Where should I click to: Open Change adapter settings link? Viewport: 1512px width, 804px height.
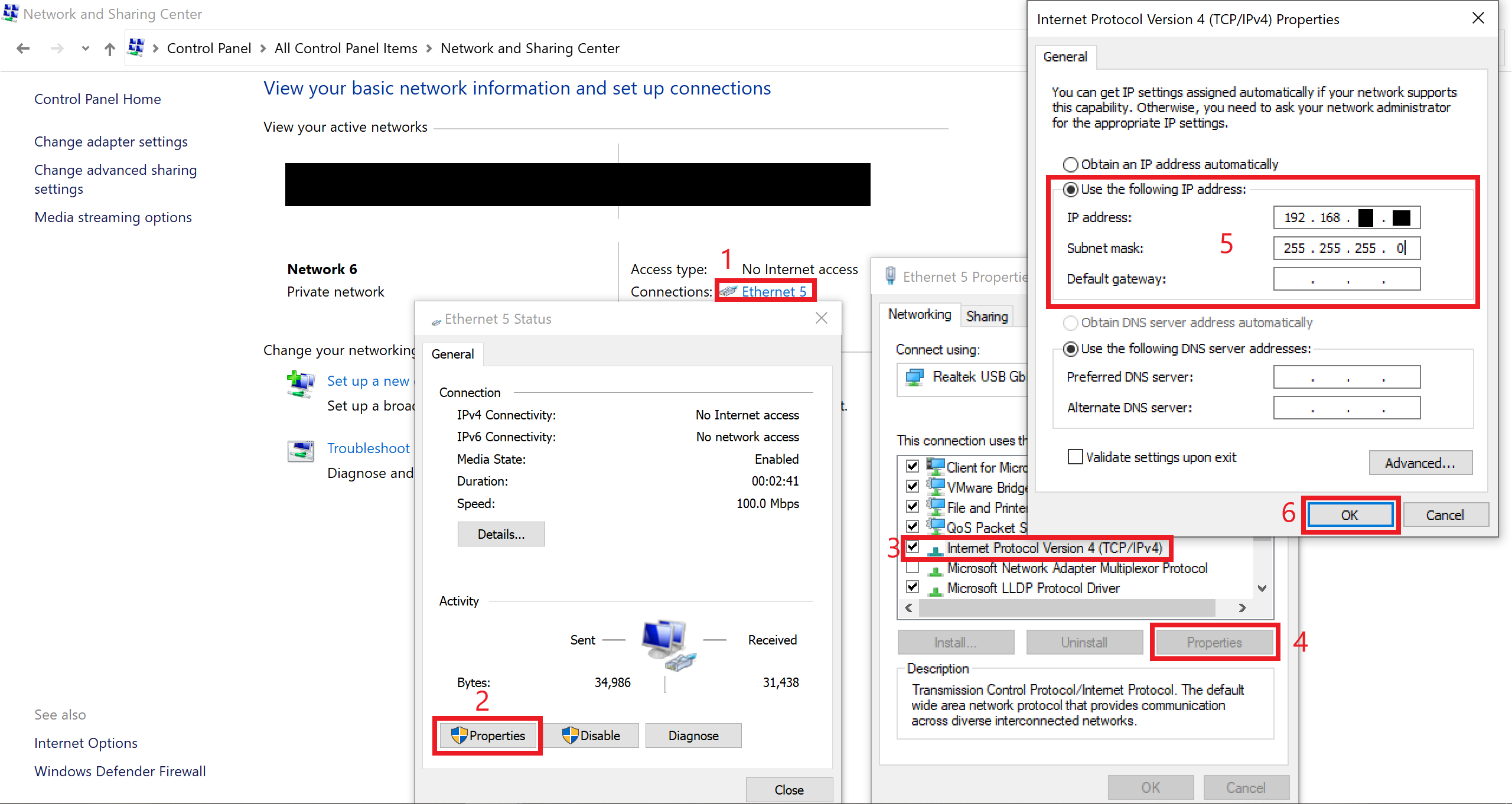coord(111,142)
